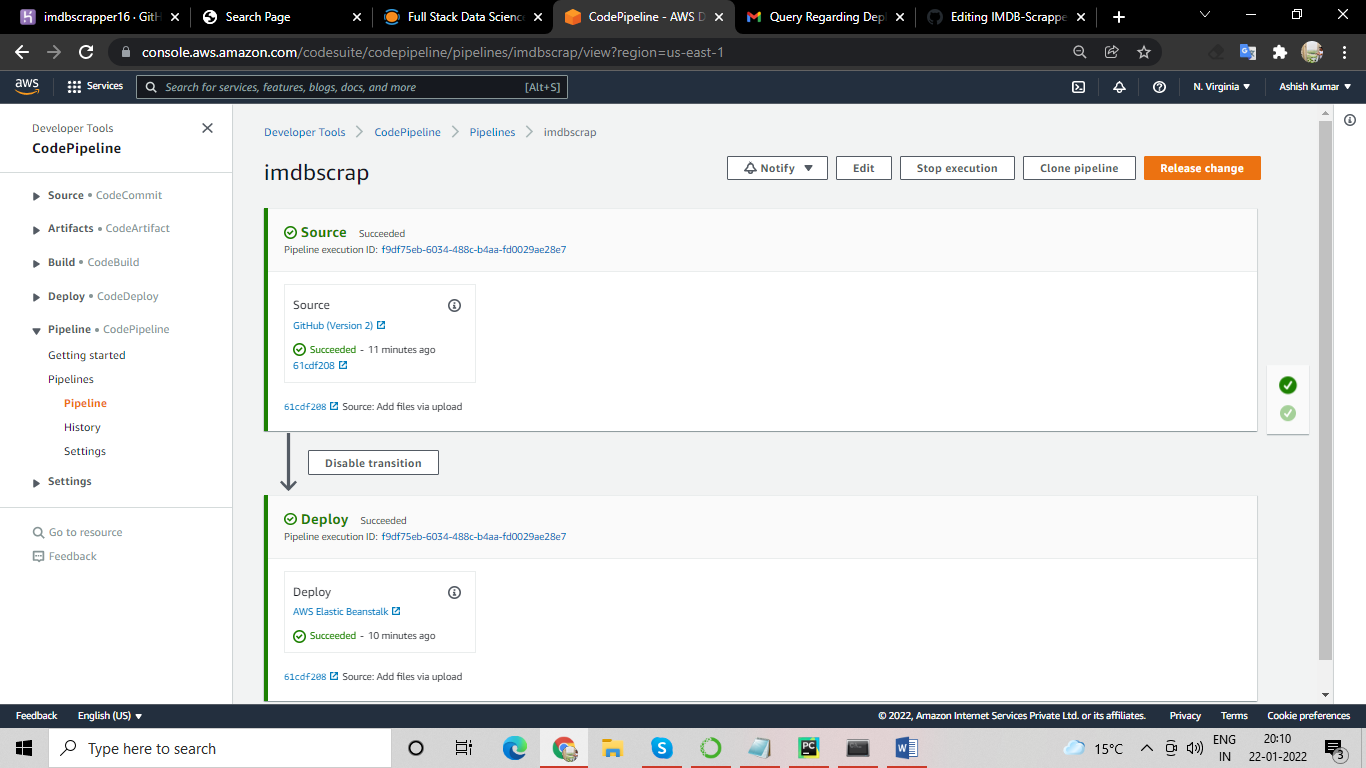Open Microsoft Word from the taskbar
The height and width of the screenshot is (768, 1366).
[x=907, y=748]
